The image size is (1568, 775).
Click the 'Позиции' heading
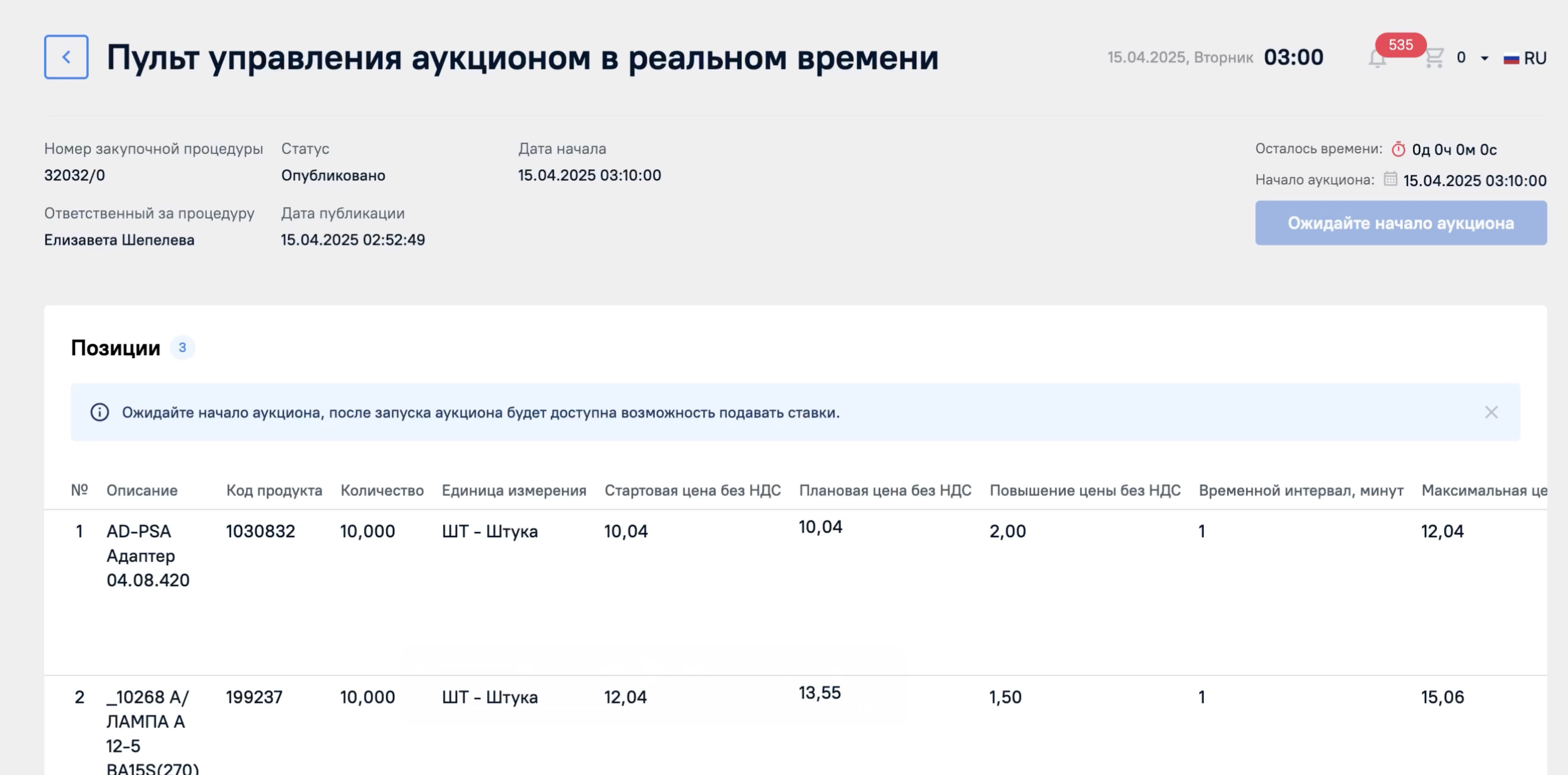116,348
